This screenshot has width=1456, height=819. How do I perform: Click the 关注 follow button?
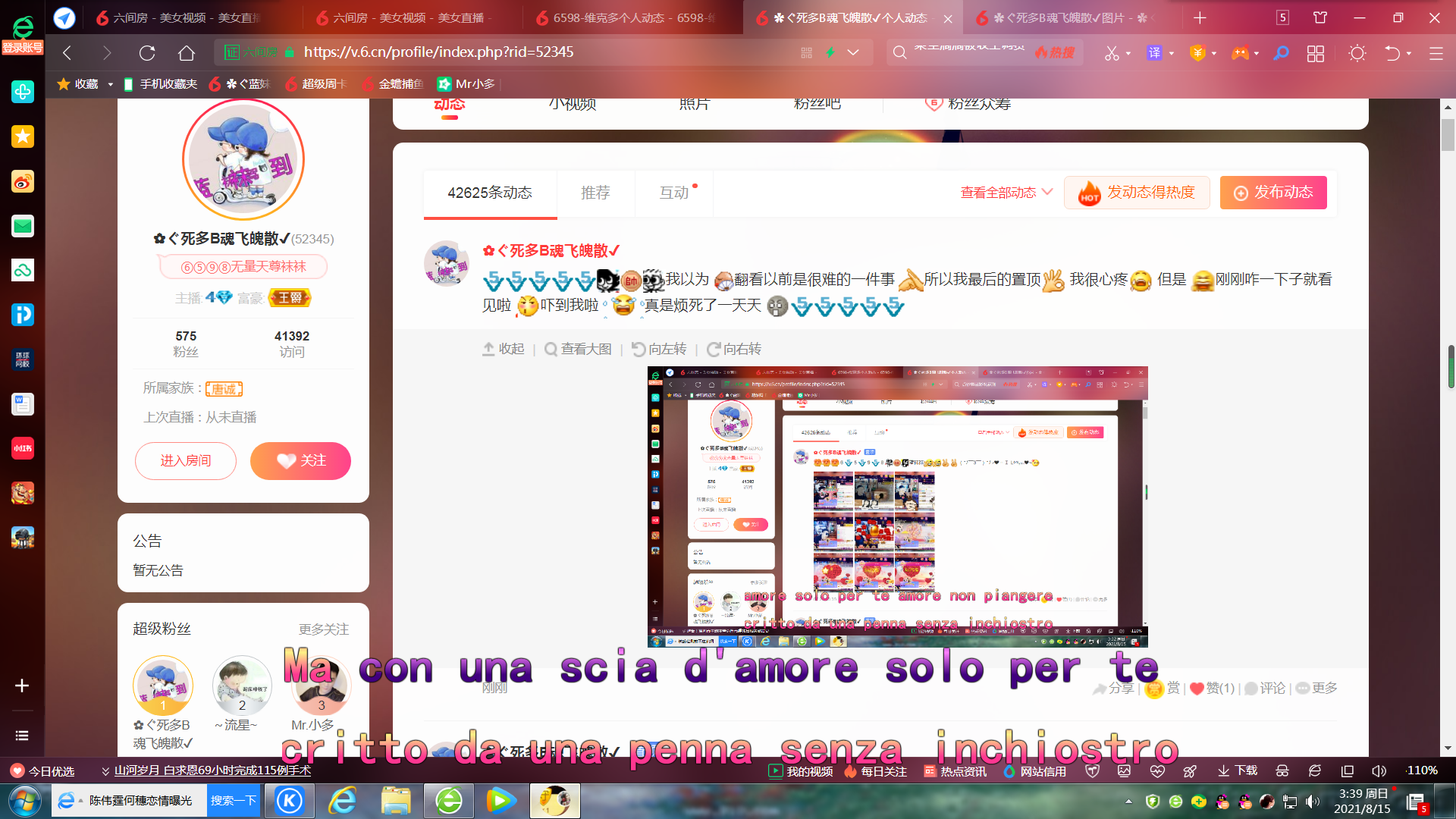pos(300,461)
